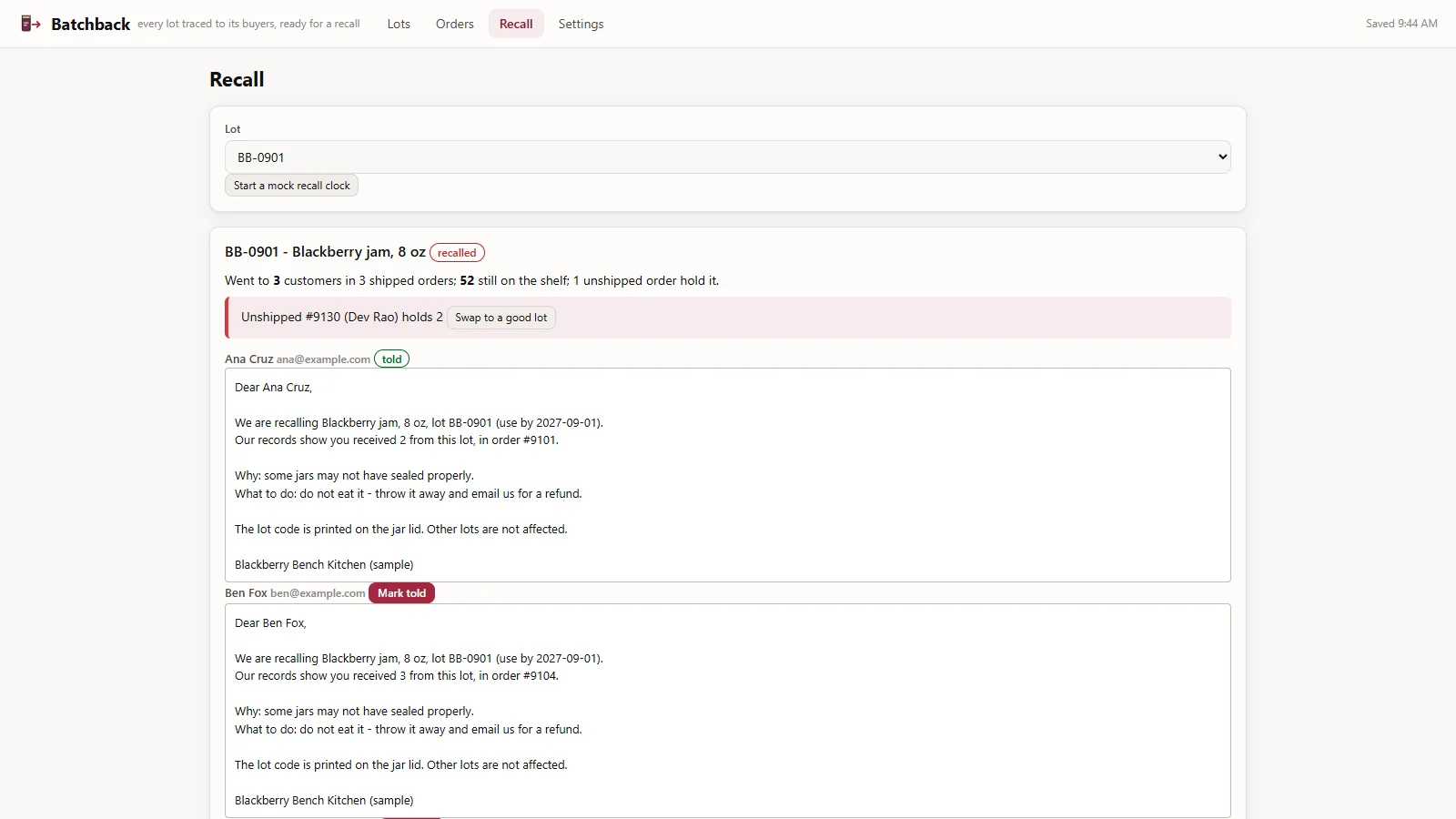Click the Saved 9:44 AM status

(1401, 24)
